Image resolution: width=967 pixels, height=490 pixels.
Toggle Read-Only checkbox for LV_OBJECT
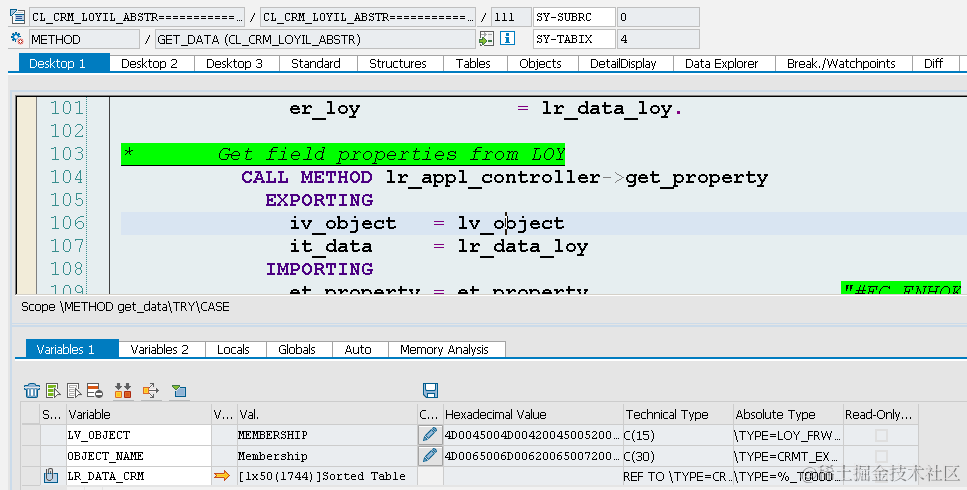(881, 435)
